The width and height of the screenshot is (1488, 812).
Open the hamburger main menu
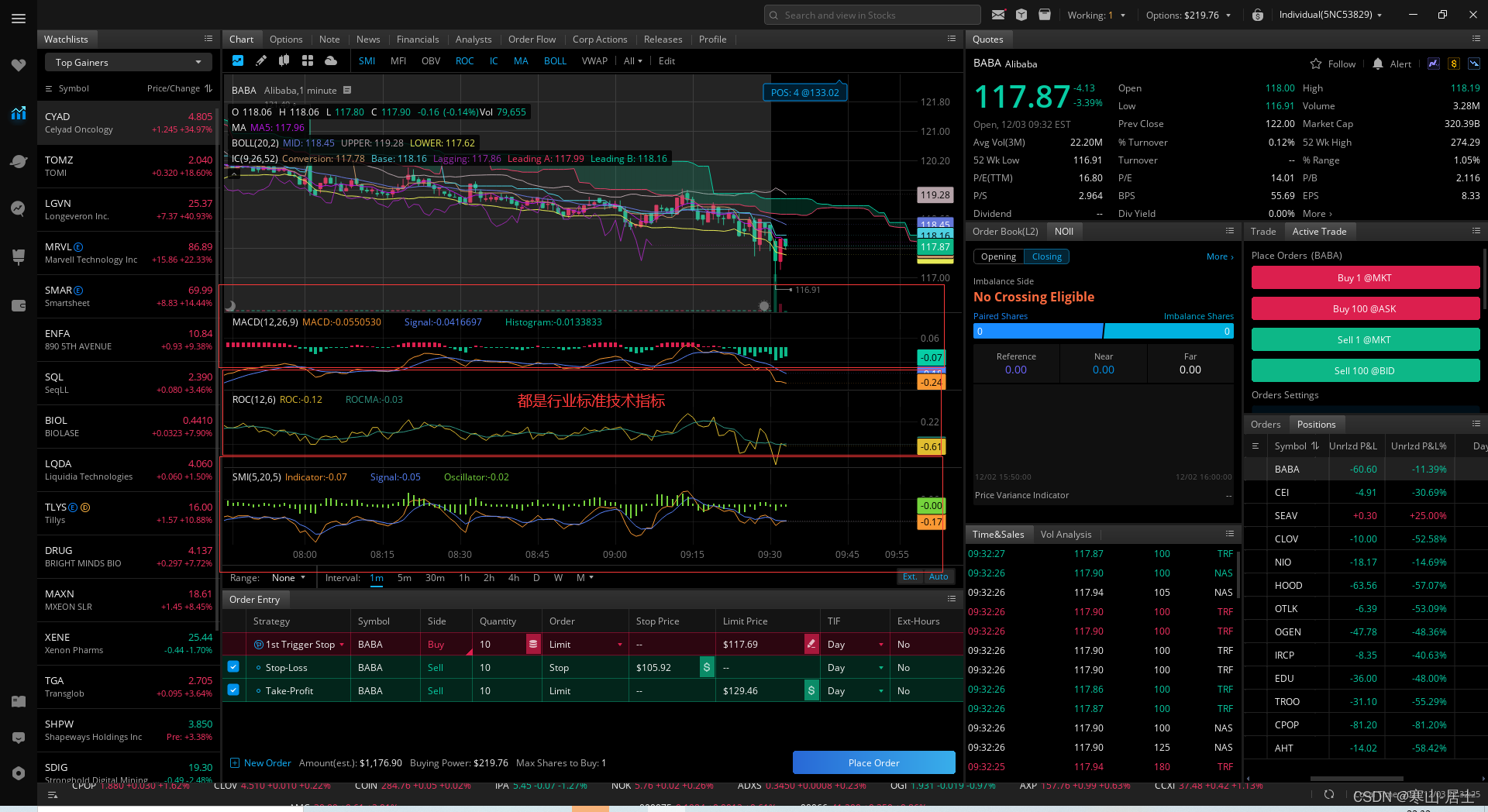click(19, 19)
